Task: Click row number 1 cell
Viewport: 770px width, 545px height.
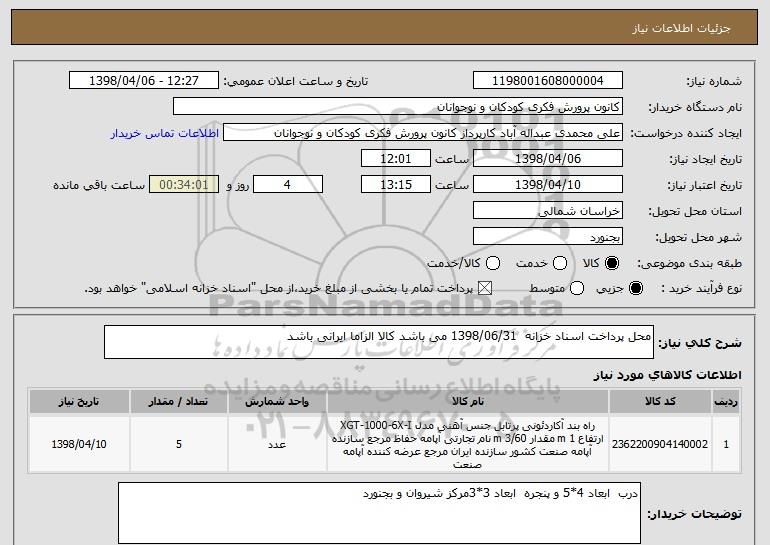Action: click(726, 444)
